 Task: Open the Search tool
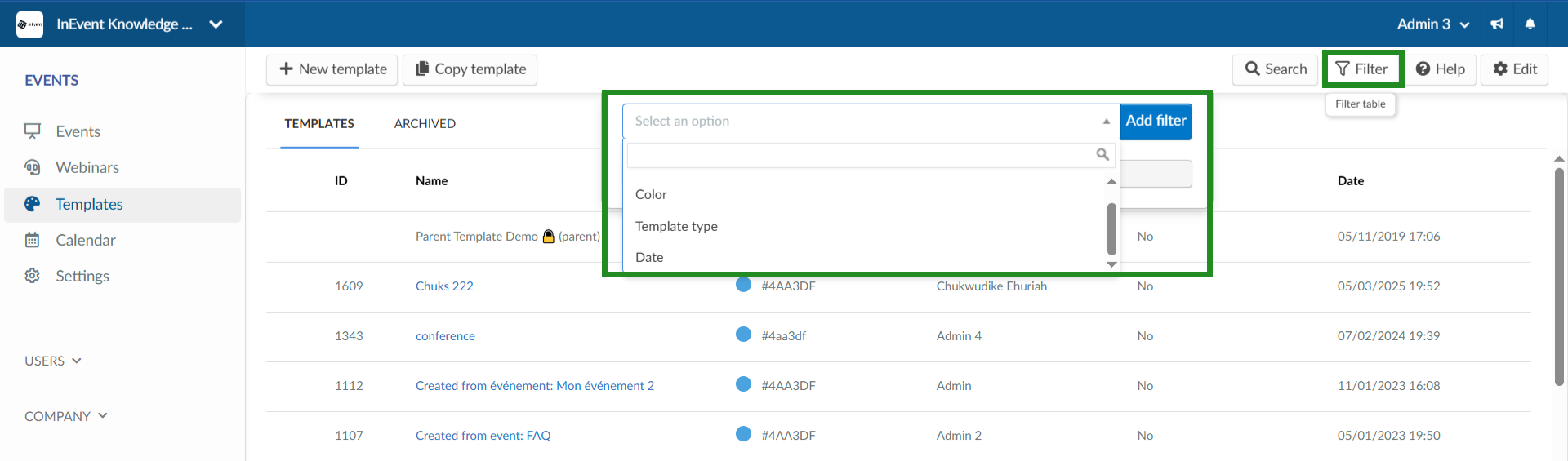click(x=1276, y=69)
